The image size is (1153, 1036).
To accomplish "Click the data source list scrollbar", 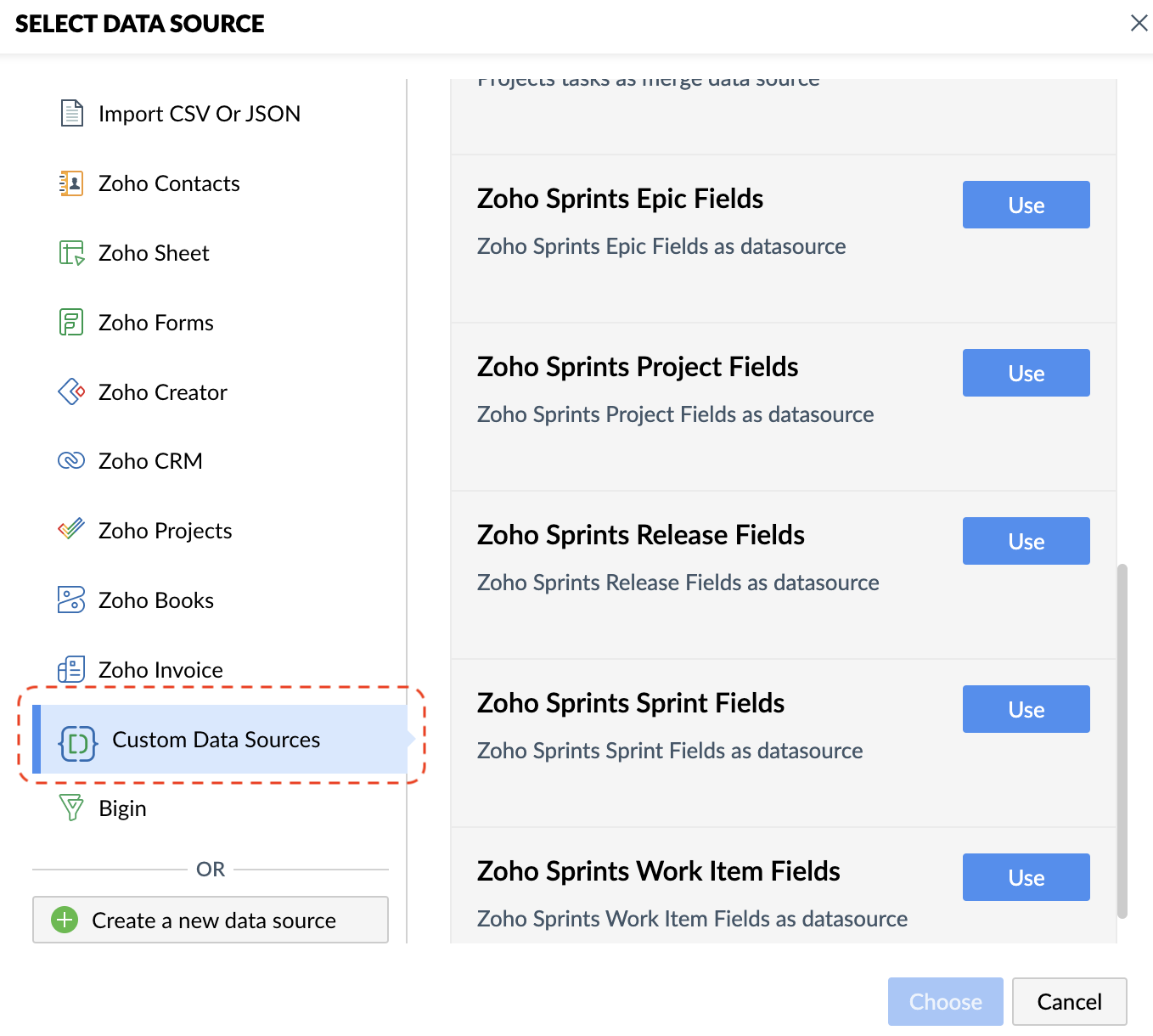I will tap(1122, 740).
